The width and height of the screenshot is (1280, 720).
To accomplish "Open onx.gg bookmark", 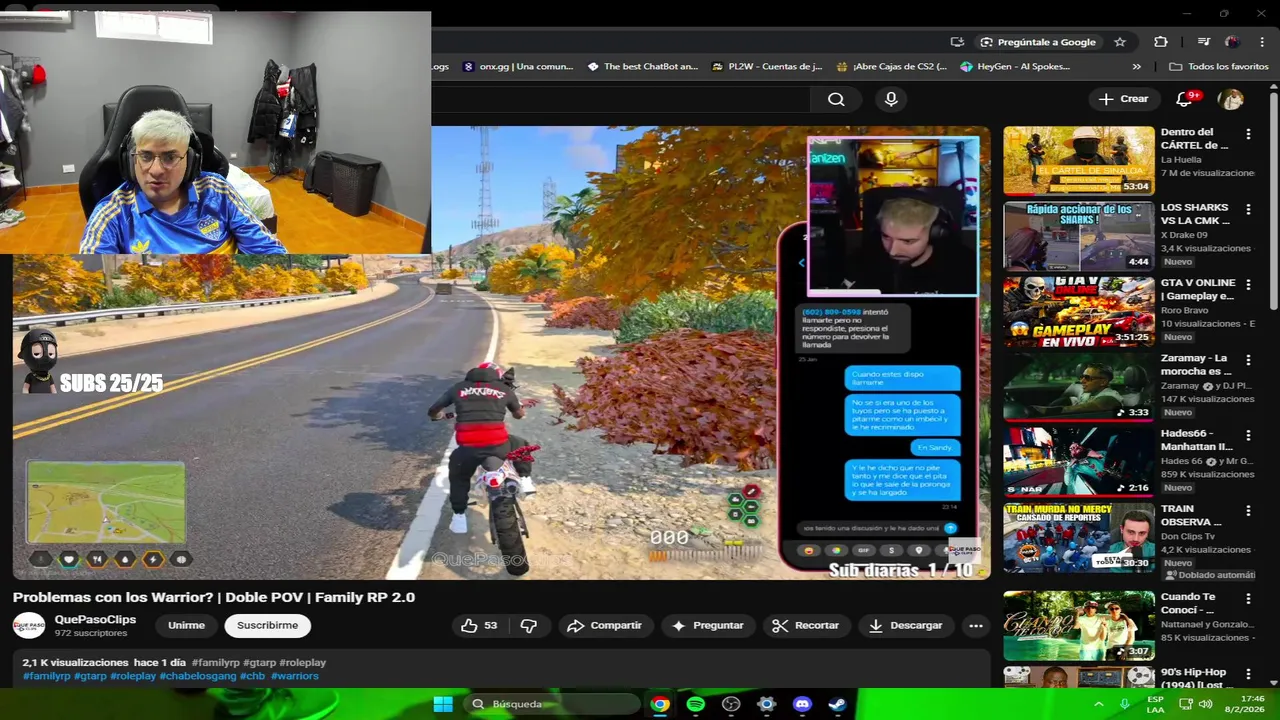I will coord(518,67).
